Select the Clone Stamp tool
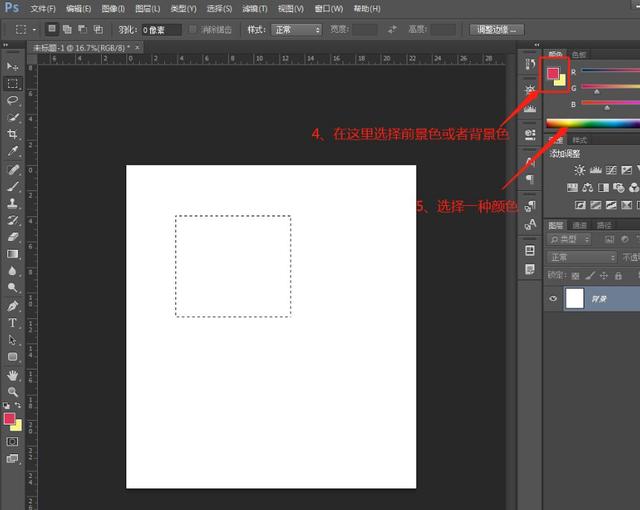Image resolution: width=640 pixels, height=510 pixels. click(12, 203)
